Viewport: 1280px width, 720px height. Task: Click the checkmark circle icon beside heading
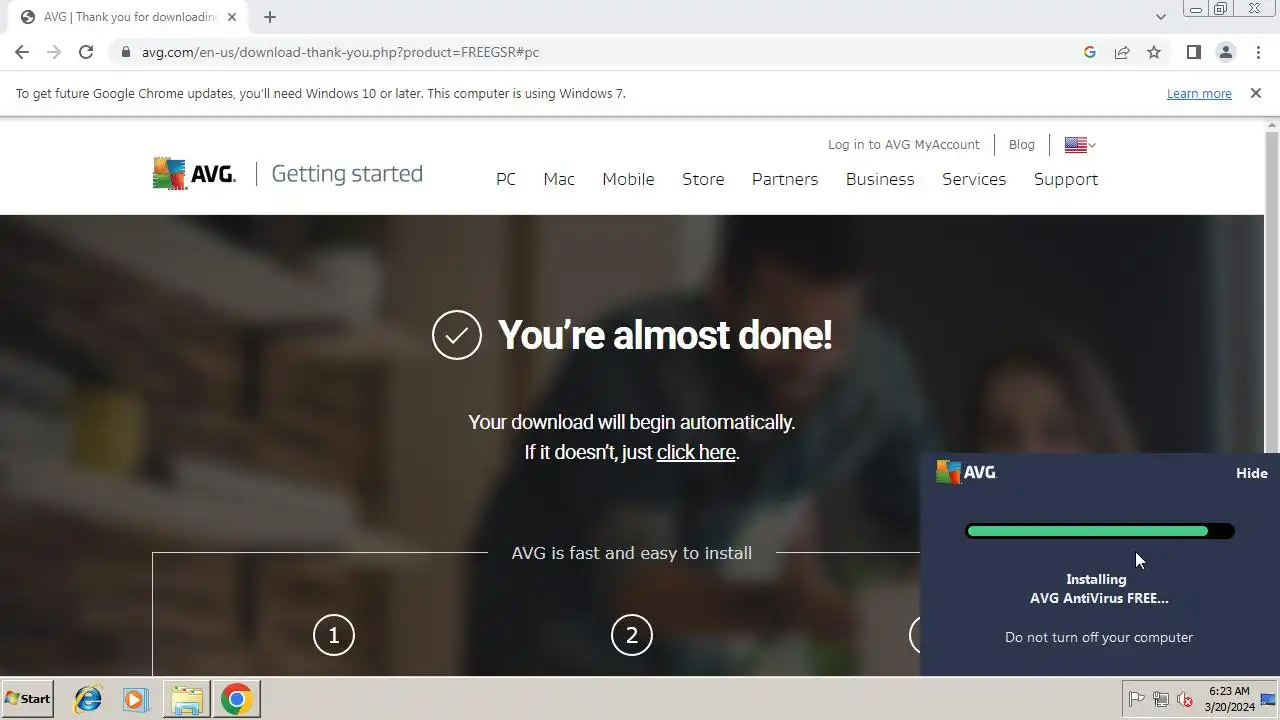(x=457, y=335)
